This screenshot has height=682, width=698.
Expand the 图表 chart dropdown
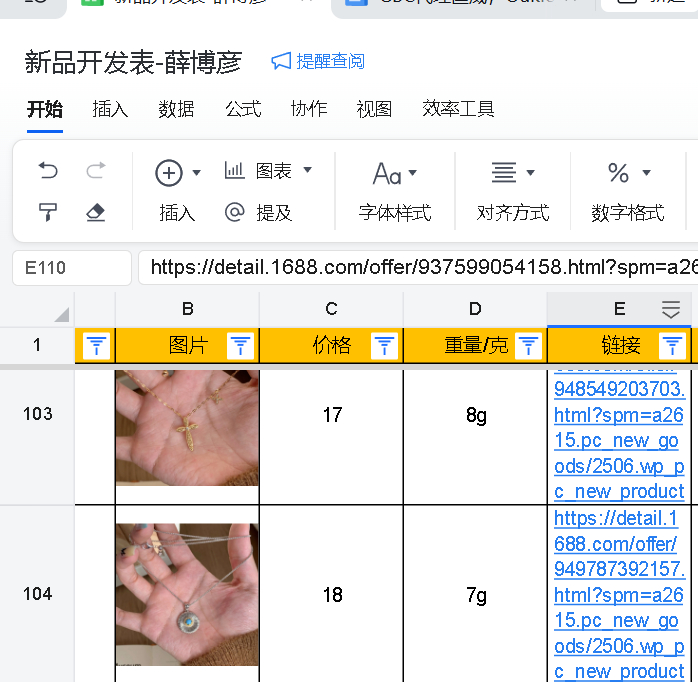(x=307, y=171)
